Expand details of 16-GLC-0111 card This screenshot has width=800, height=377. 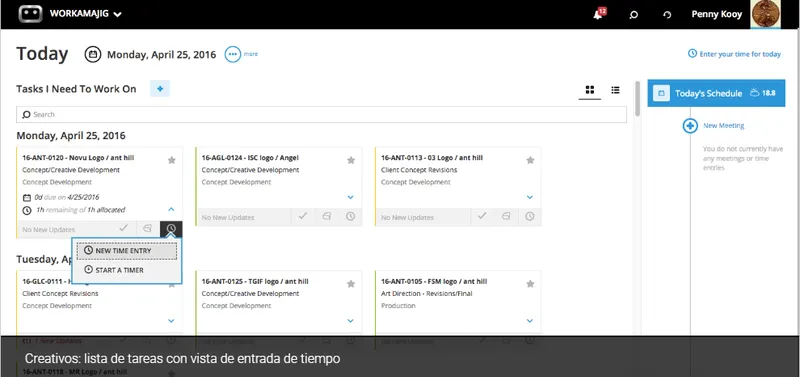pos(171,321)
